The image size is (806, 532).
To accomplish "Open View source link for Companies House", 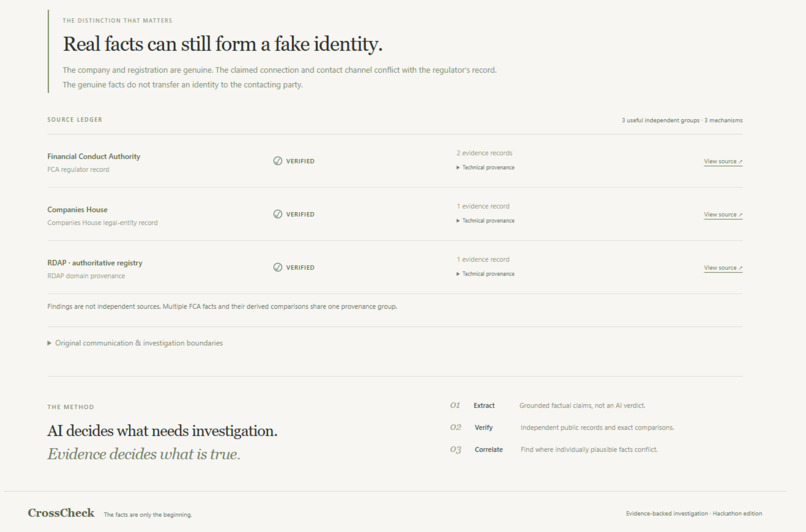I will click(723, 214).
